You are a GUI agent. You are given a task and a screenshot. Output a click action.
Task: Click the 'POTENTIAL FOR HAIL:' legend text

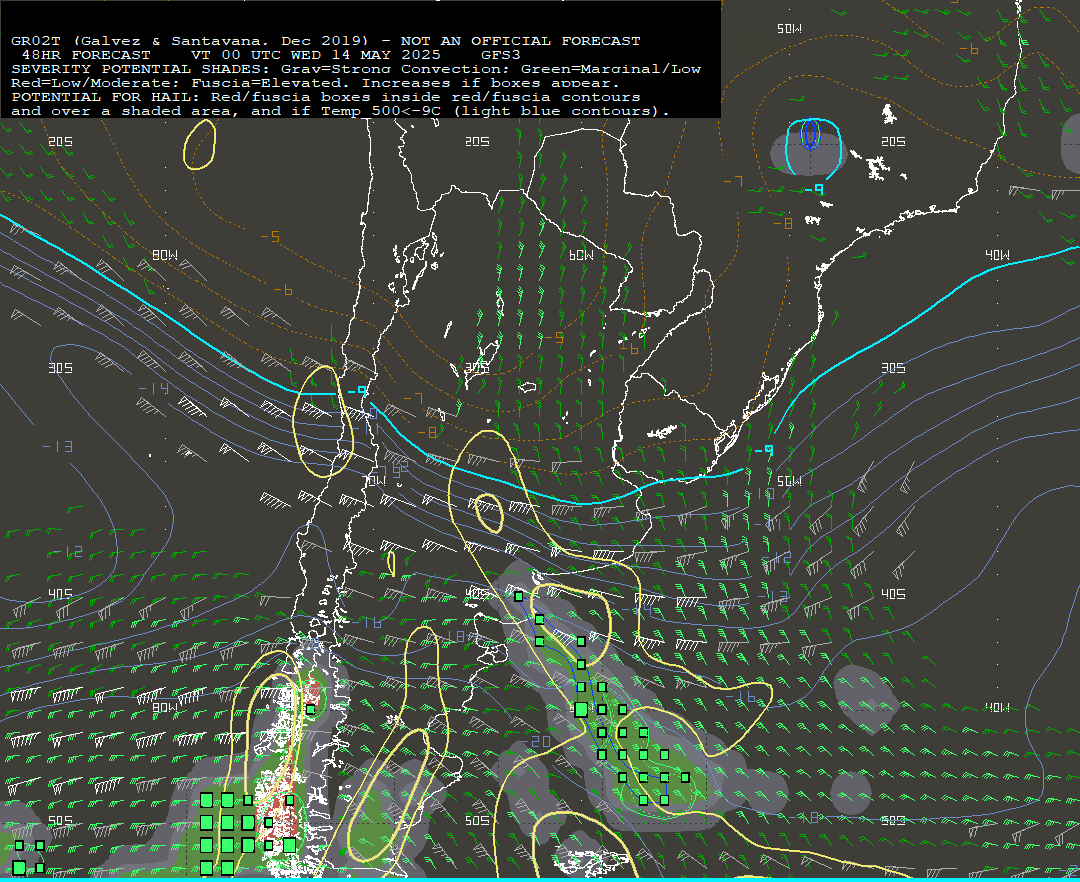[x=106, y=97]
